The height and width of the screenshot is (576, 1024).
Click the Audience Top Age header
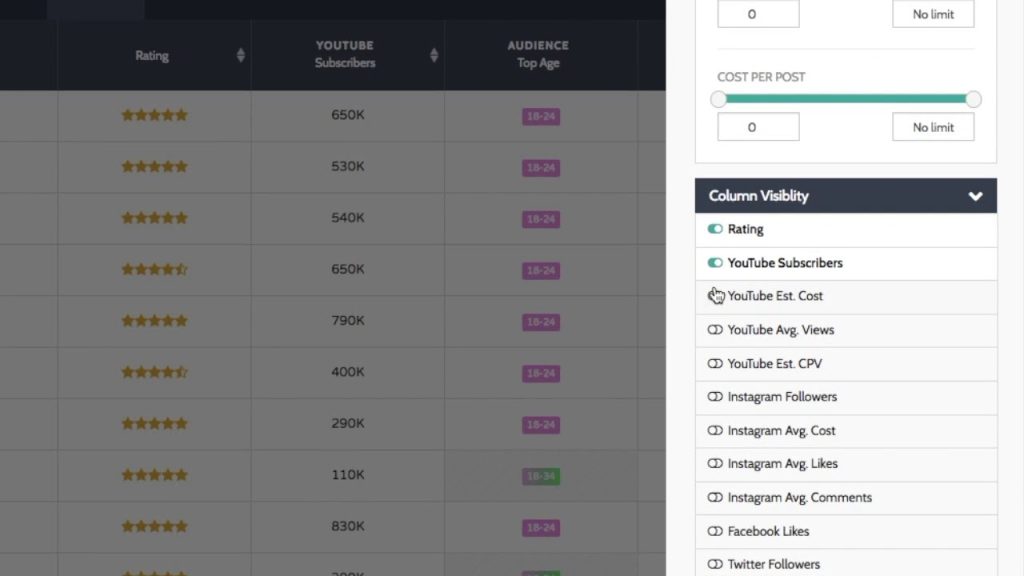(x=541, y=54)
